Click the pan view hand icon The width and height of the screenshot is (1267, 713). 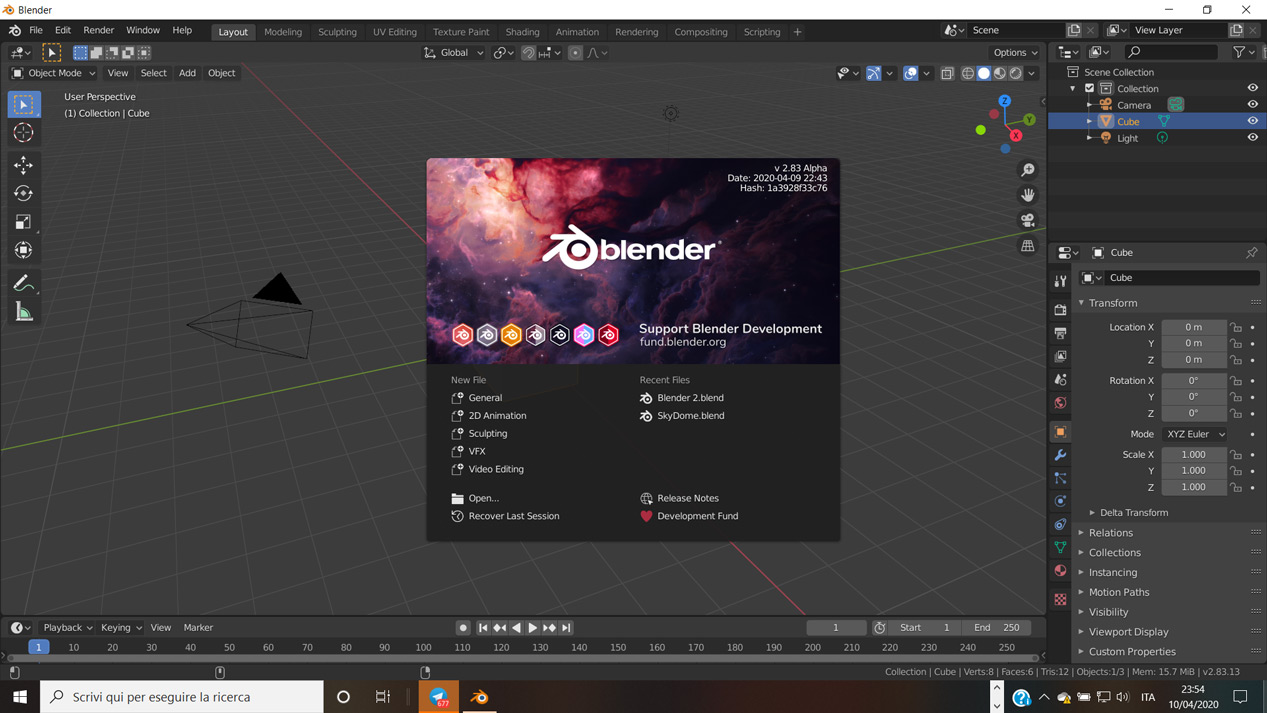(x=1028, y=195)
